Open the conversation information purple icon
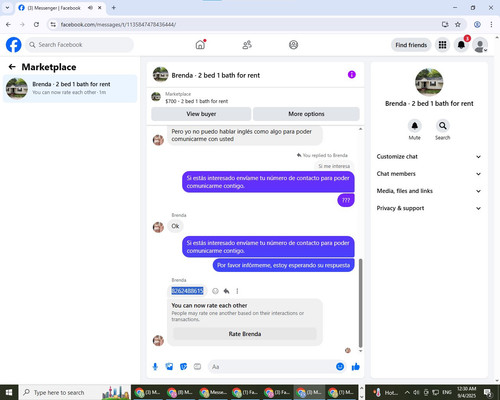 (352, 75)
